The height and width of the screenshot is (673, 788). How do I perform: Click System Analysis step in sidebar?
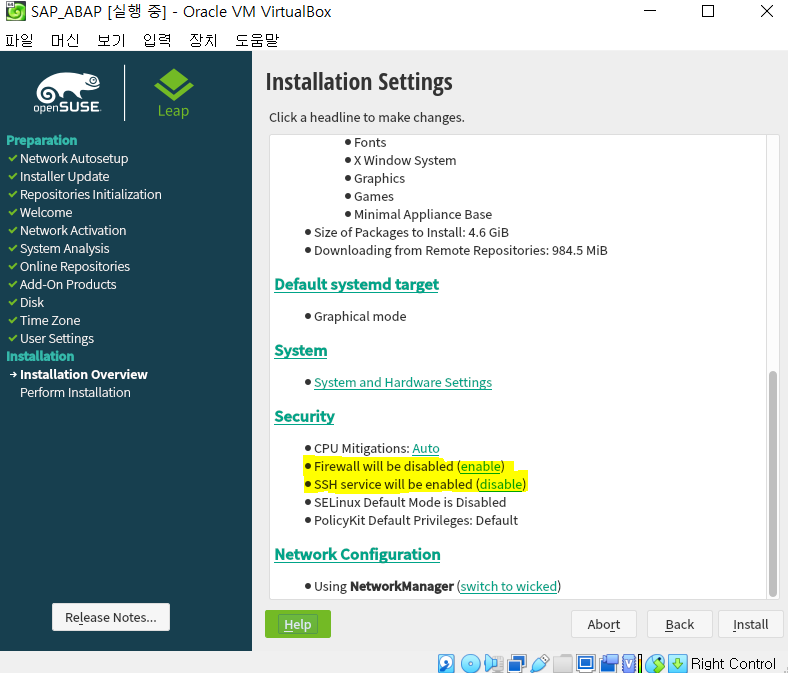click(64, 249)
